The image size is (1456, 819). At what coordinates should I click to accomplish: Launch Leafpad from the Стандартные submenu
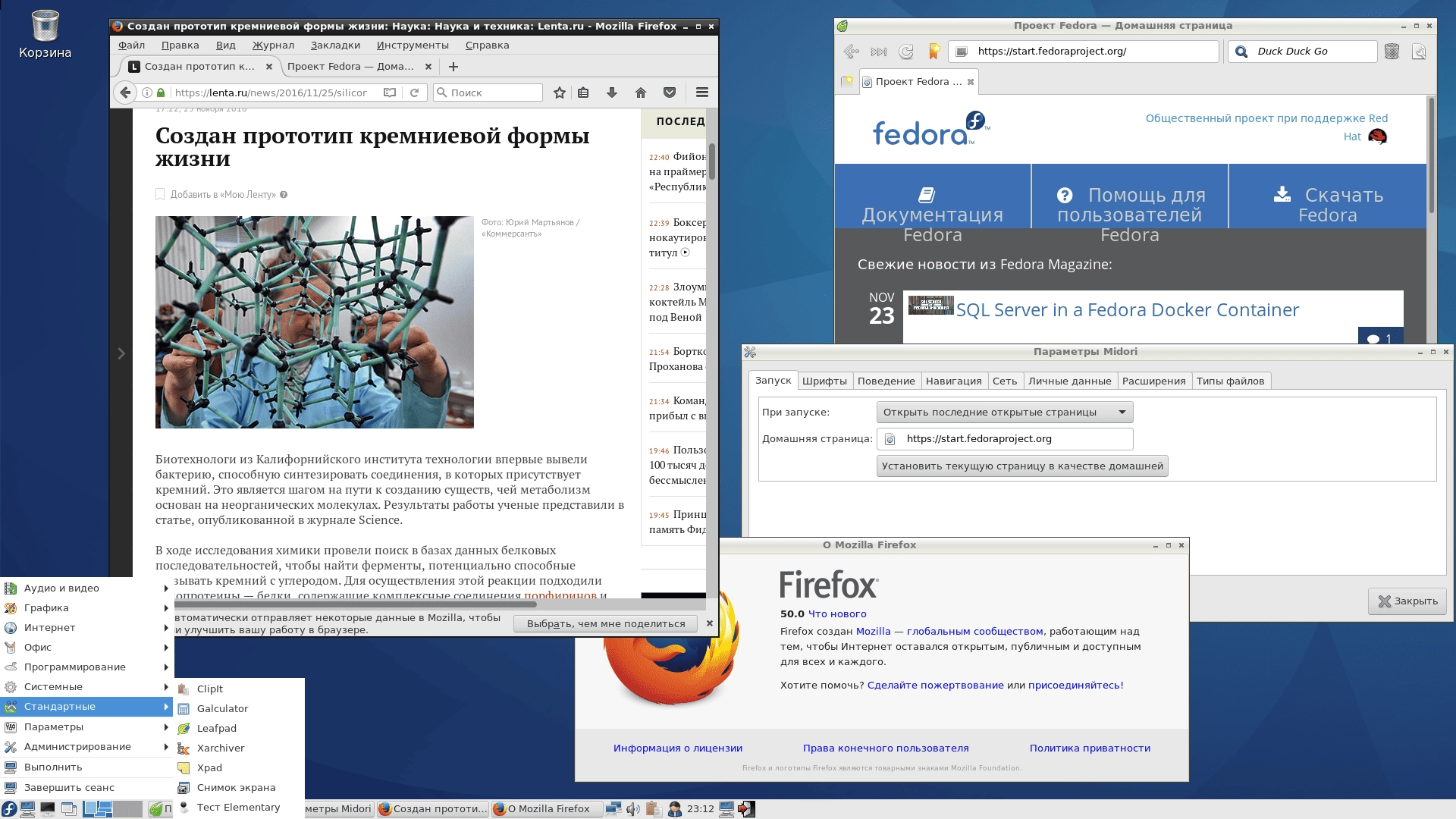tap(240, 729)
